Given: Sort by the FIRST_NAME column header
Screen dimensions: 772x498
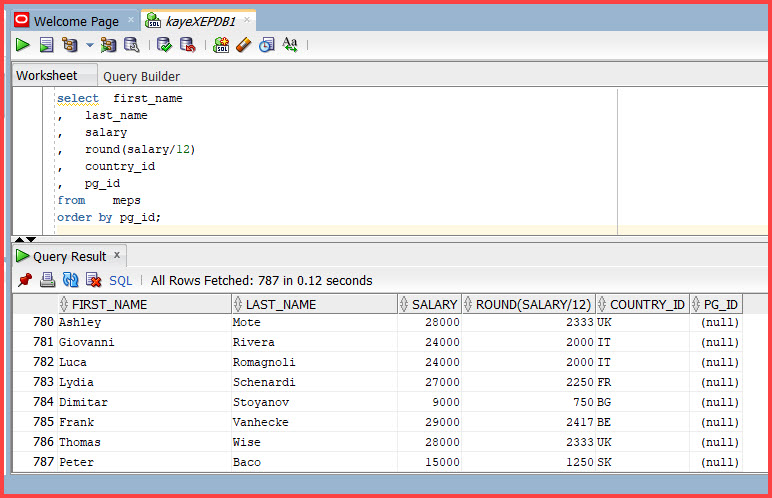Looking at the screenshot, I should tap(144, 304).
